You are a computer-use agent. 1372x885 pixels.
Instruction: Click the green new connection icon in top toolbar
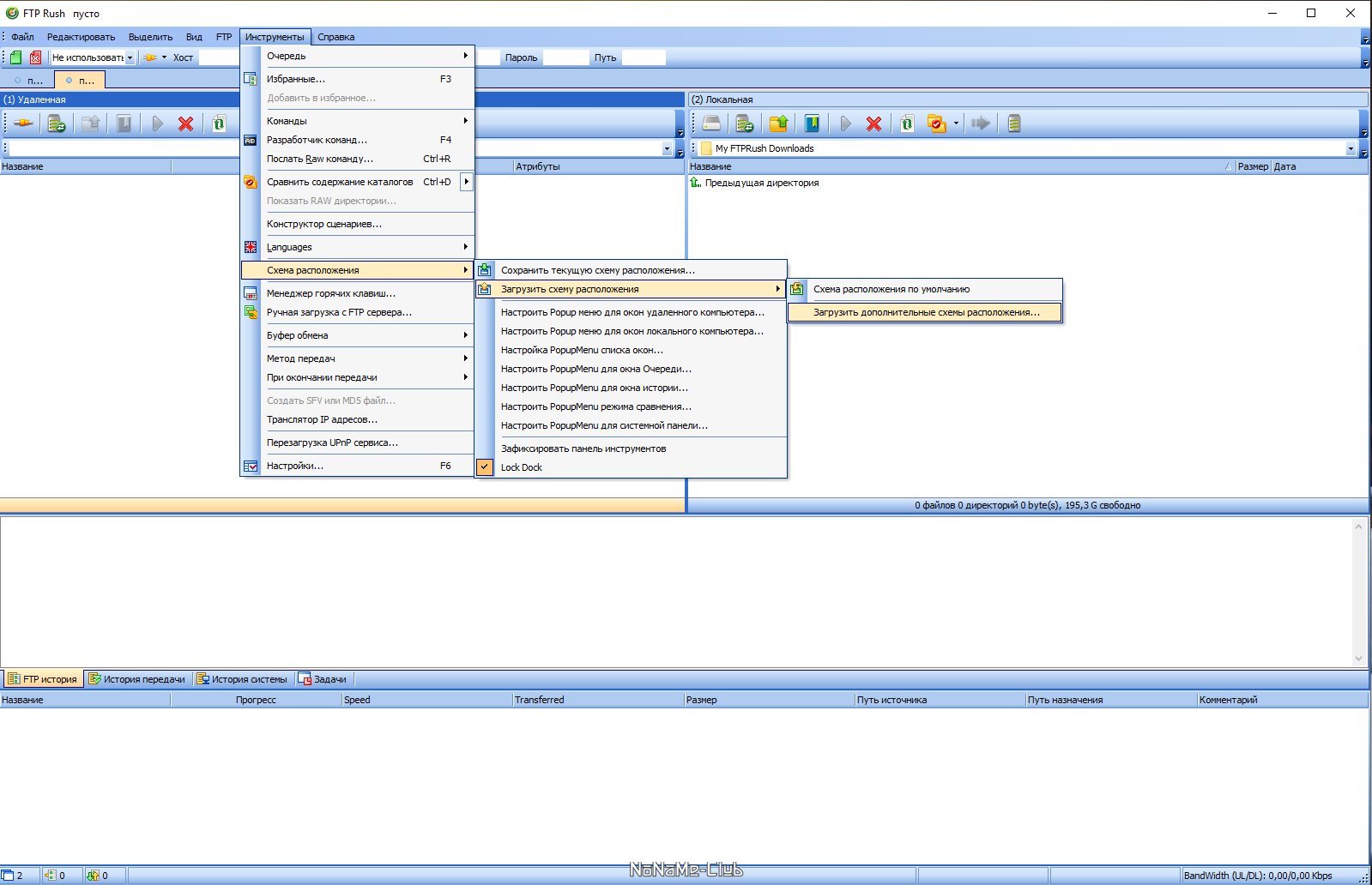15,57
